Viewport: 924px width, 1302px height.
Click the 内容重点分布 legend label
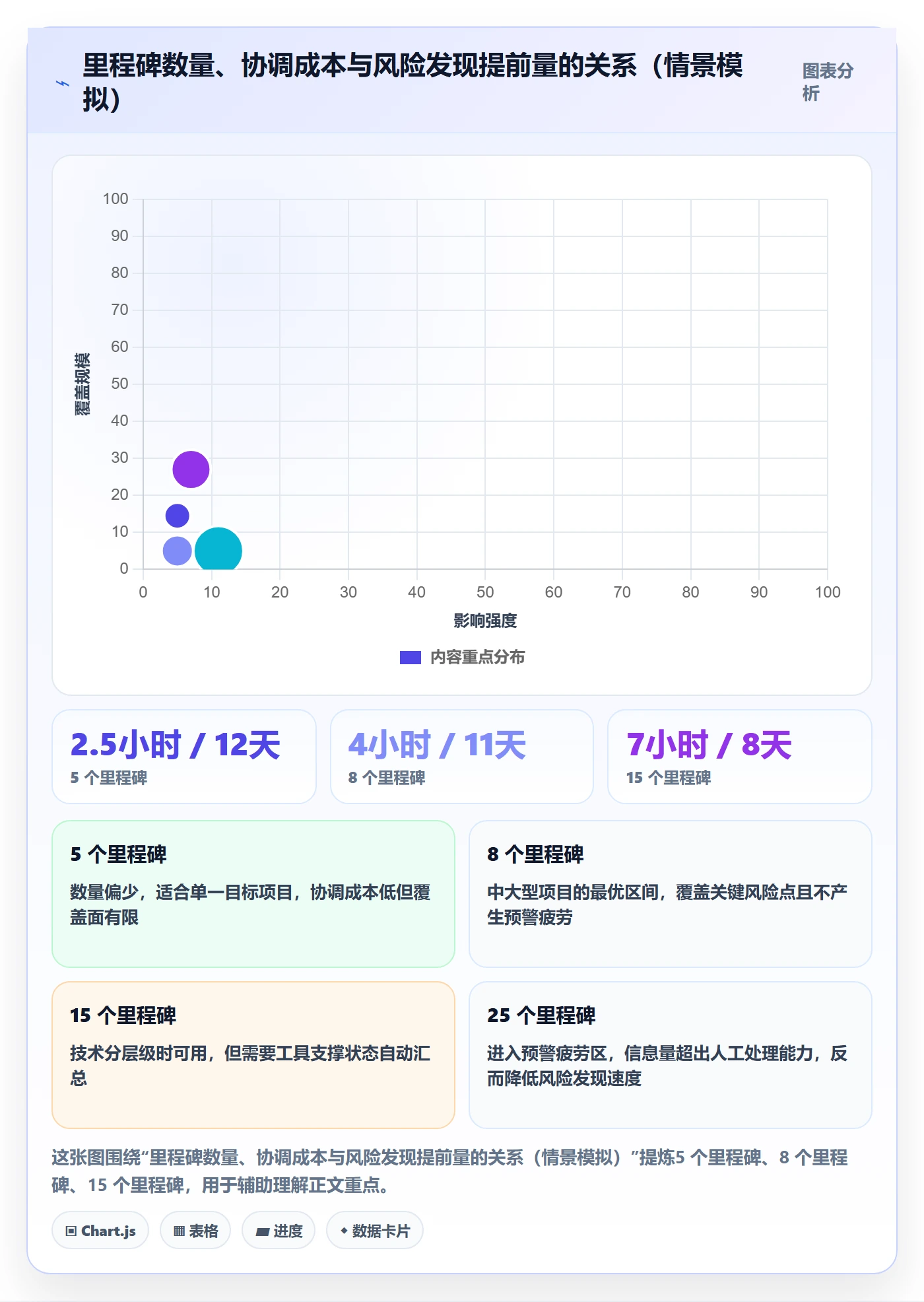click(477, 658)
